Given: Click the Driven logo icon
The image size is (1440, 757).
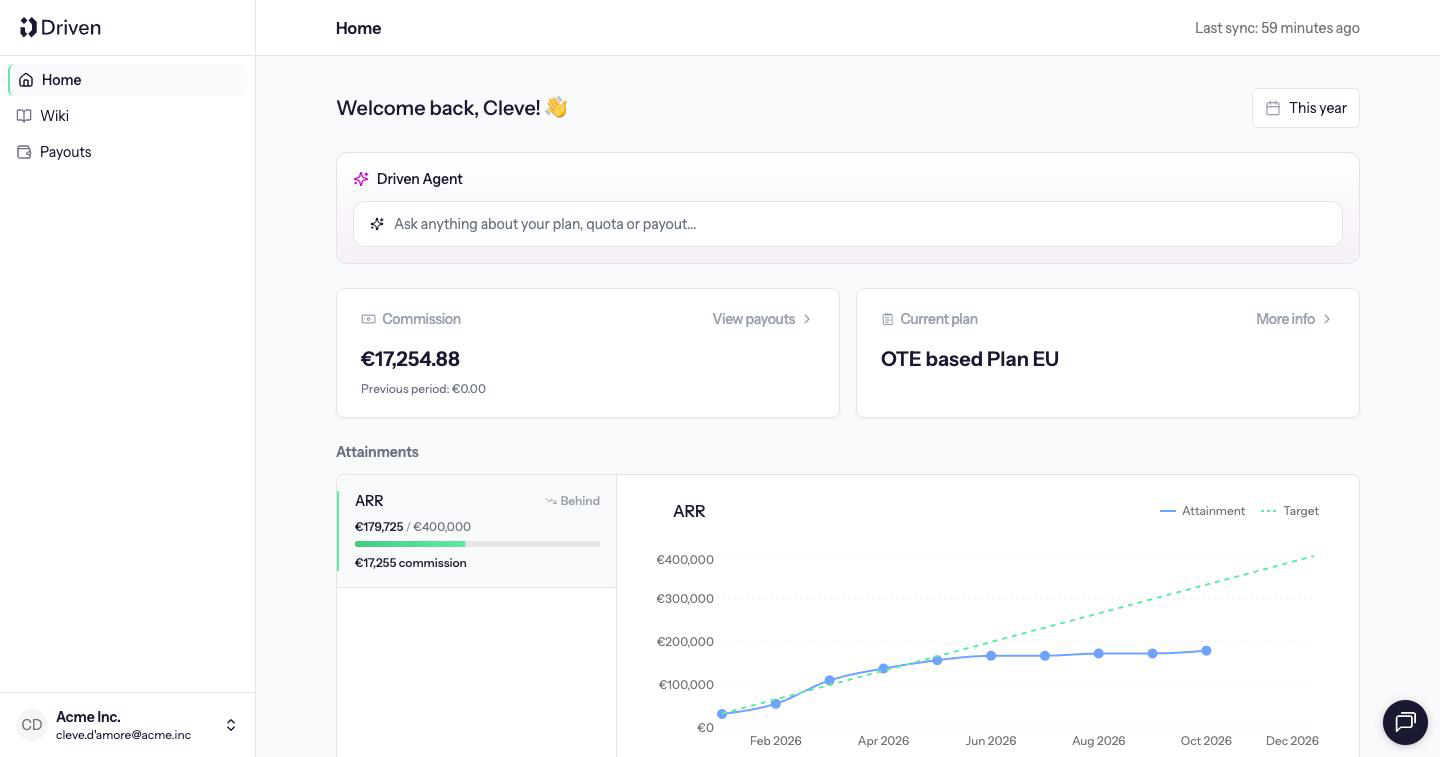Looking at the screenshot, I should click(28, 27).
